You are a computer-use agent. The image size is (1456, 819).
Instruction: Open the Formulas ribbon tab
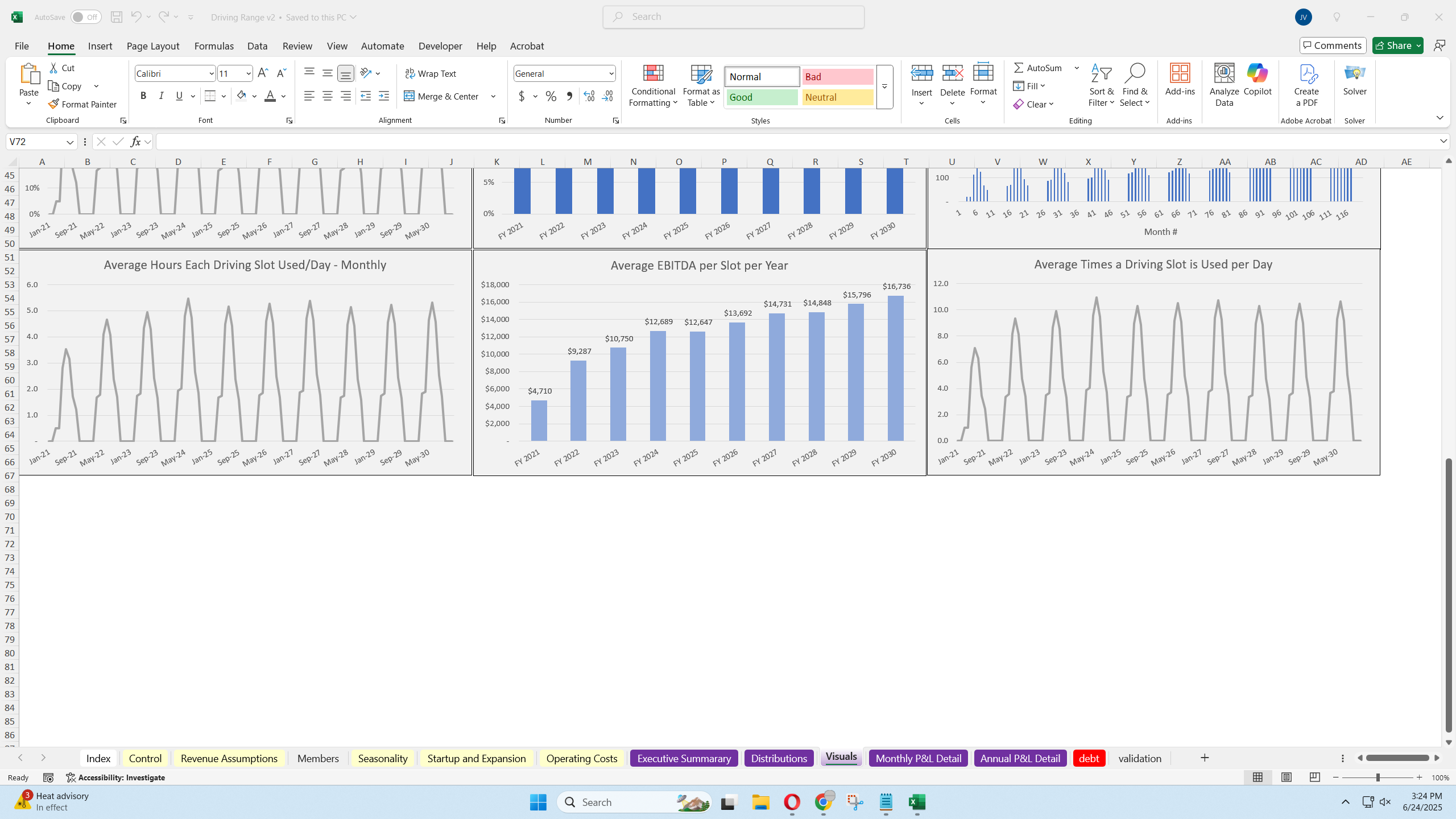(214, 46)
